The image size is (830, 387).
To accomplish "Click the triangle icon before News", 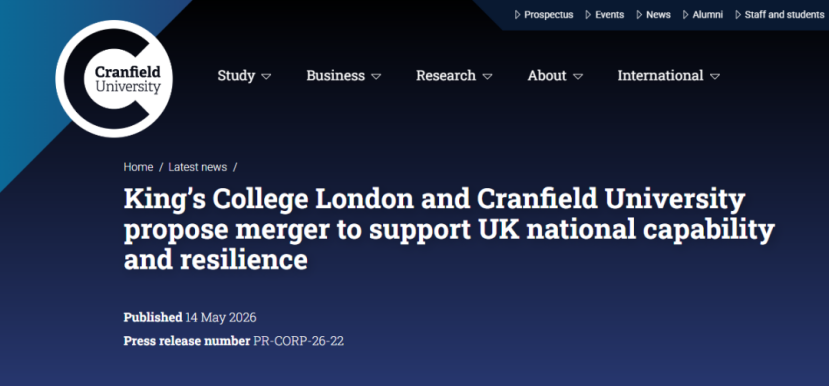I will pos(639,15).
